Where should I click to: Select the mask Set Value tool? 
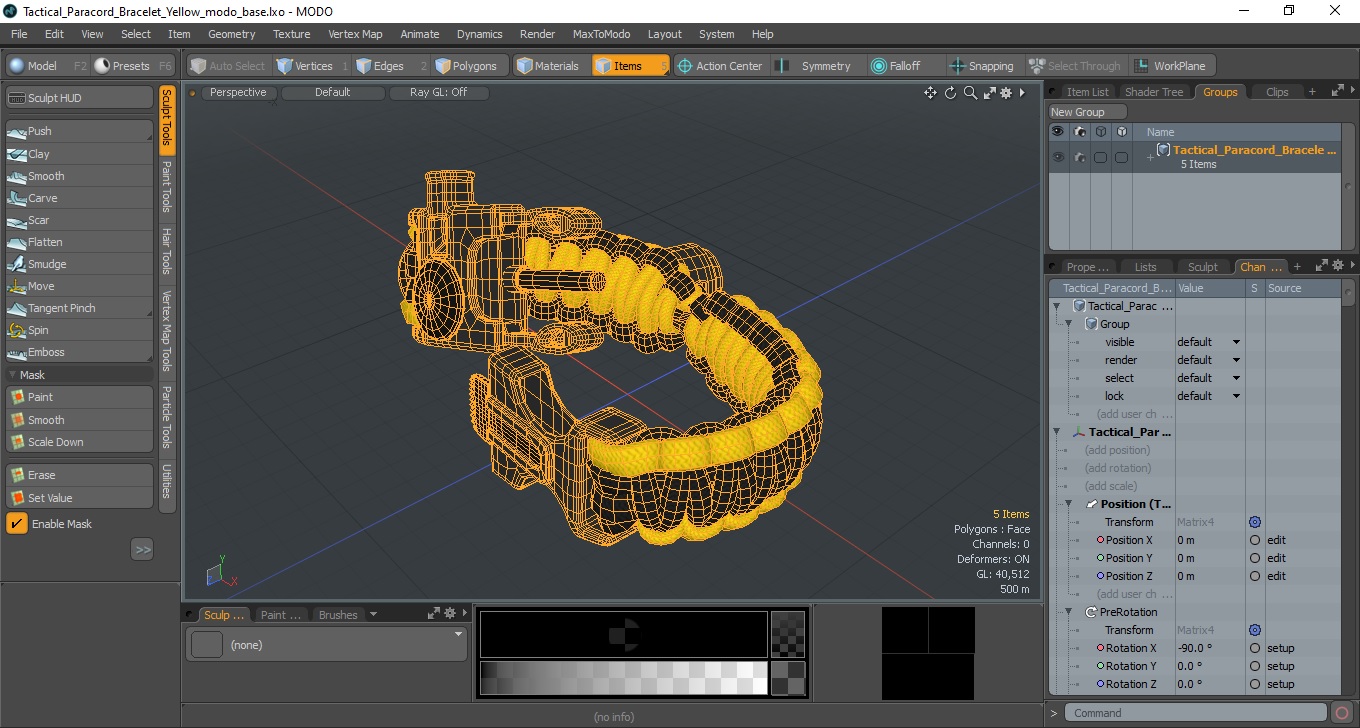pos(79,498)
